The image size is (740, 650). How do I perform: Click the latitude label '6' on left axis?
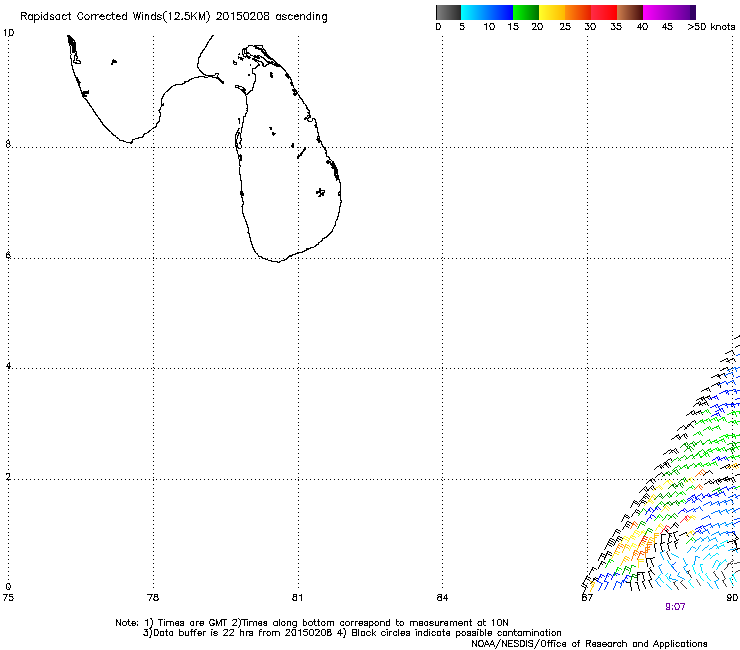coord(8,255)
